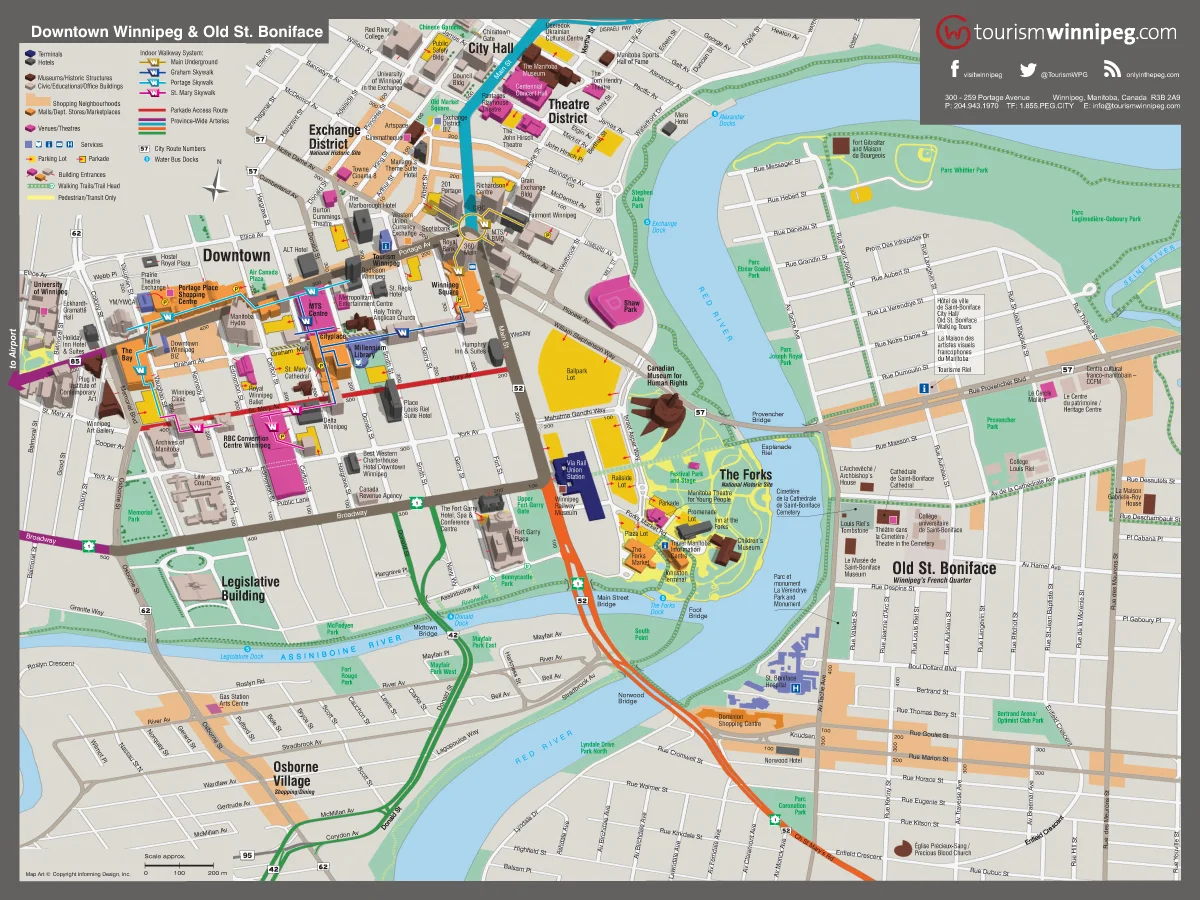Click the Museums/Historic Structures legend icon

pyautogui.click(x=30, y=77)
